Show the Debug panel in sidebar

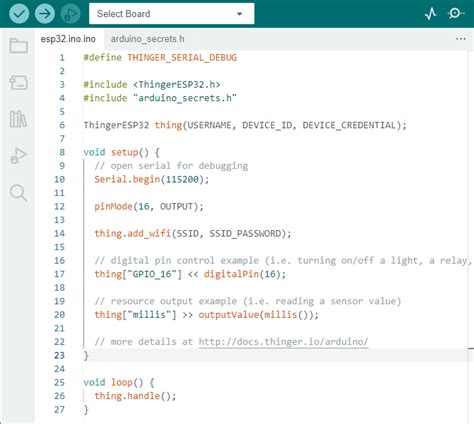pos(18,156)
